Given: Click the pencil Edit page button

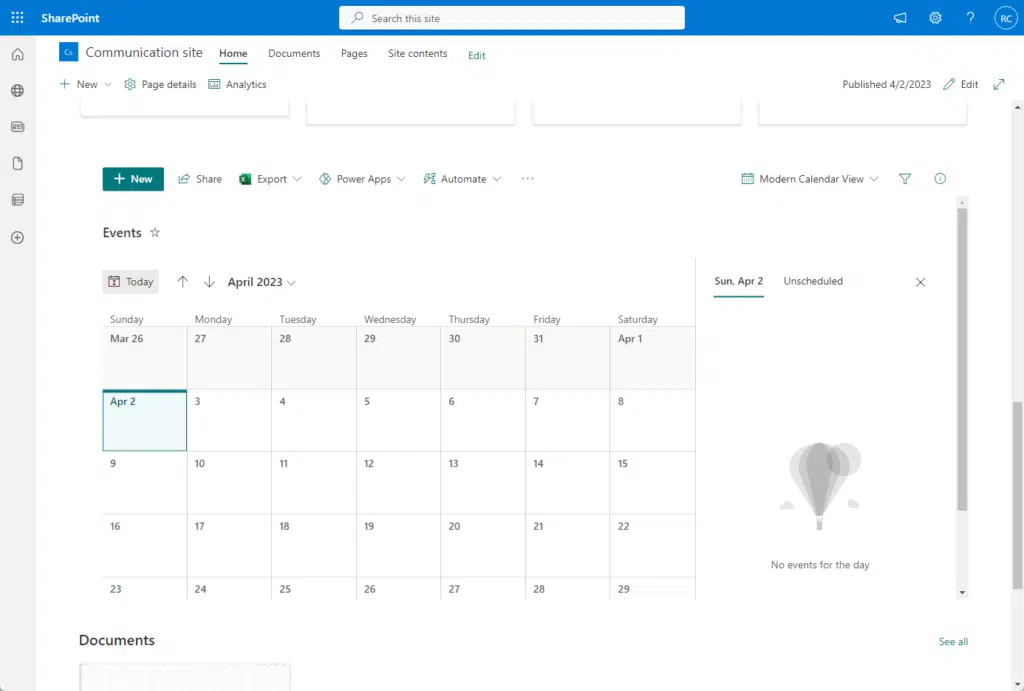Looking at the screenshot, I should coord(961,84).
